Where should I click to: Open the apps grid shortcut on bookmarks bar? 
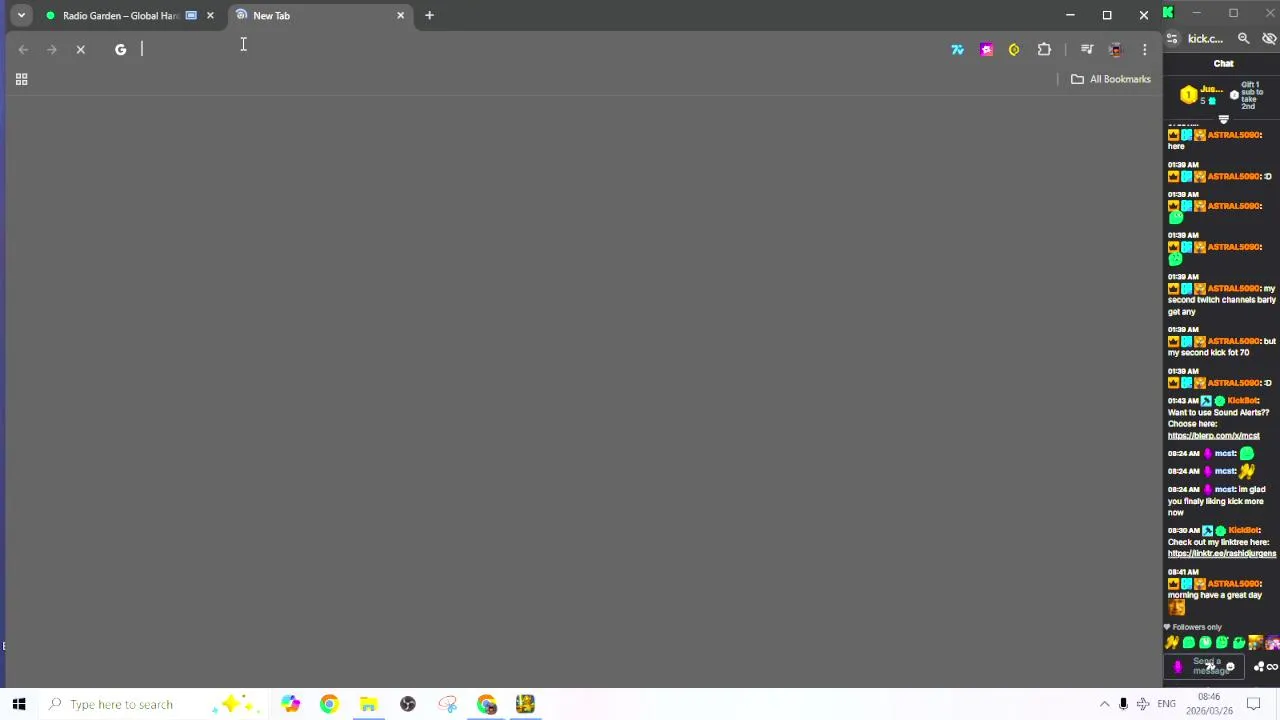[x=21, y=79]
